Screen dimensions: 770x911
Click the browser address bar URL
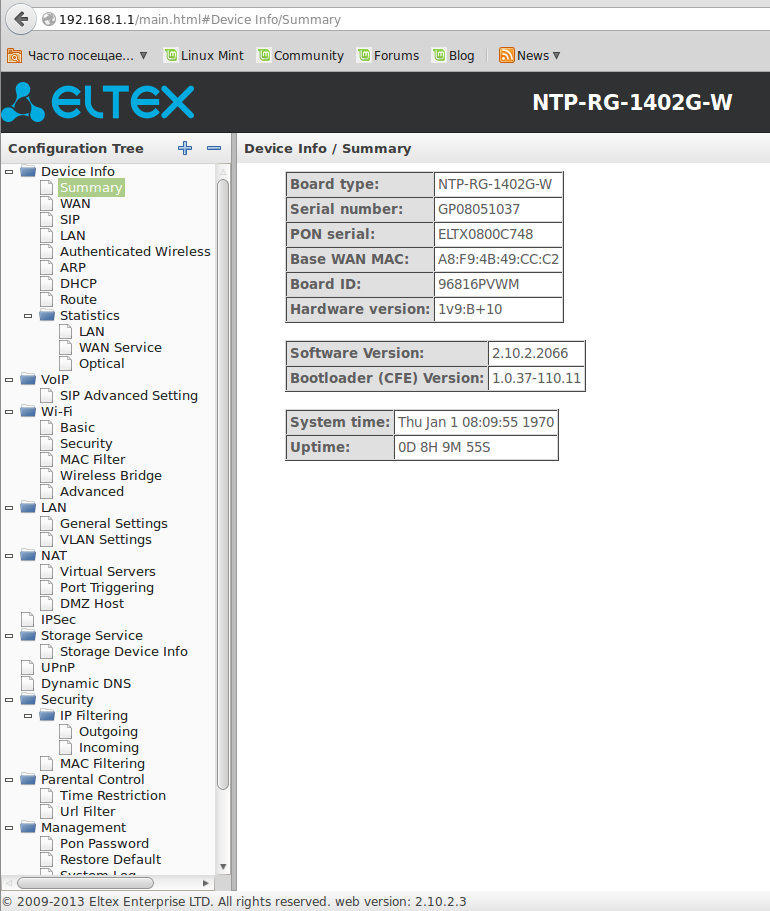pos(200,19)
